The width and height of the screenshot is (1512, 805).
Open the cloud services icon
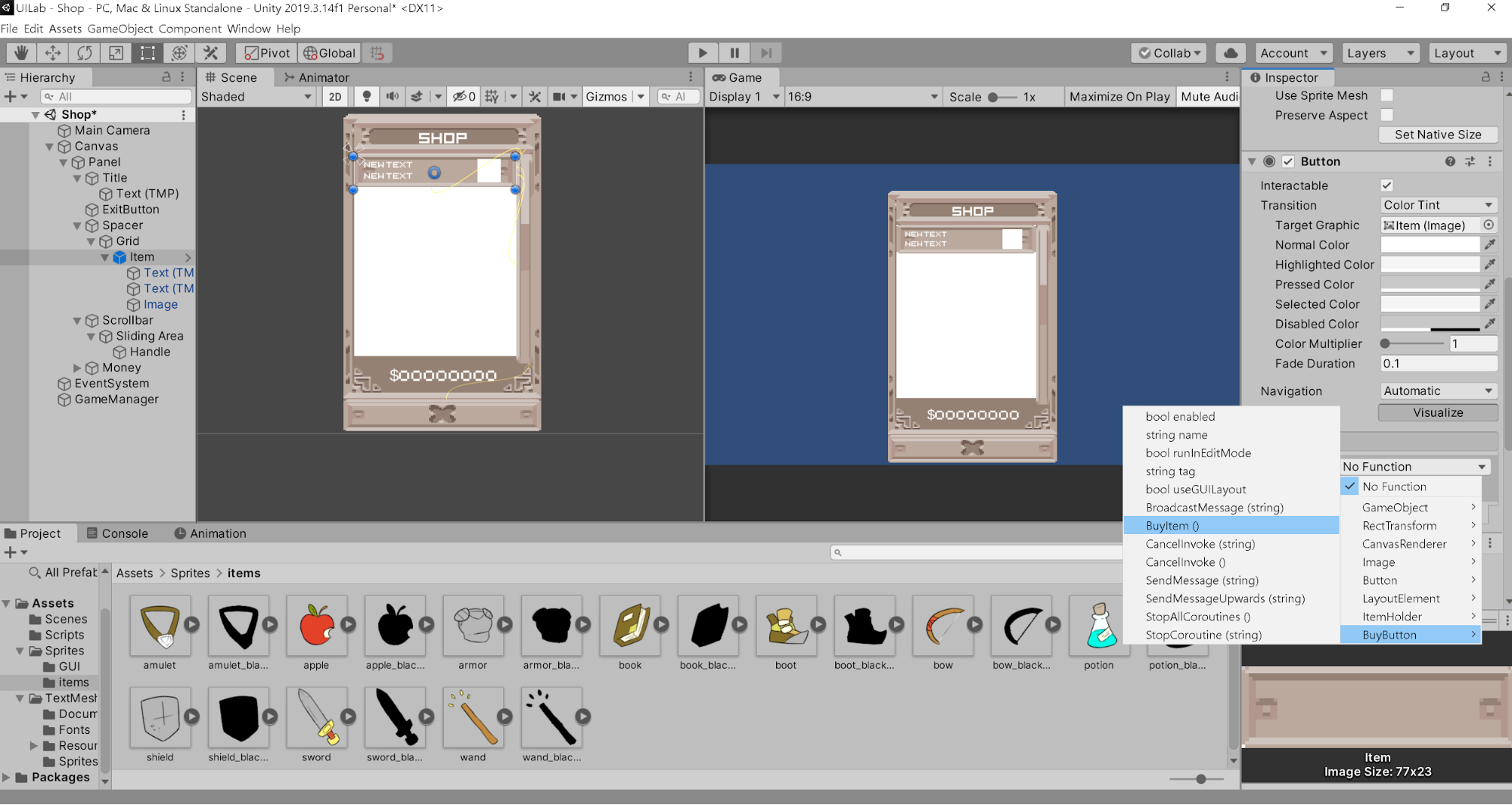click(1231, 53)
